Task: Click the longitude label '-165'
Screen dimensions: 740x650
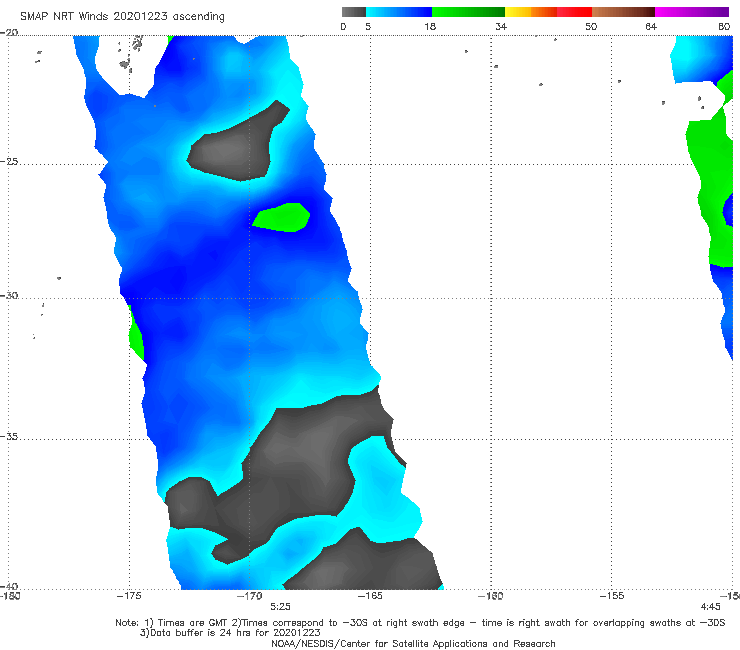Action: pyautogui.click(x=370, y=596)
